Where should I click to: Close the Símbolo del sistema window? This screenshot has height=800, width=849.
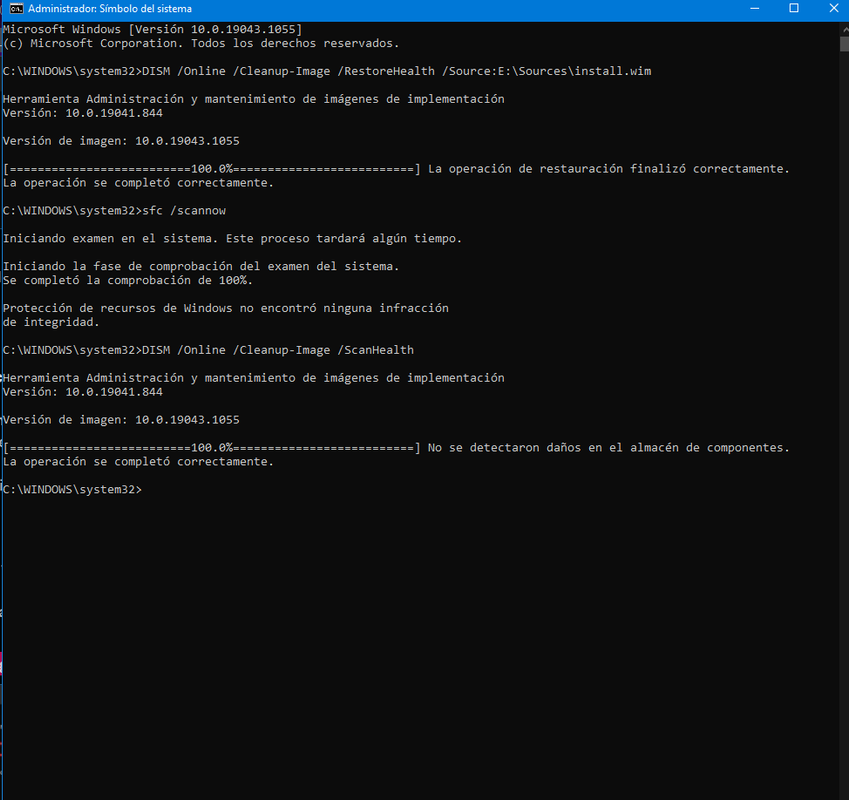click(x=833, y=9)
